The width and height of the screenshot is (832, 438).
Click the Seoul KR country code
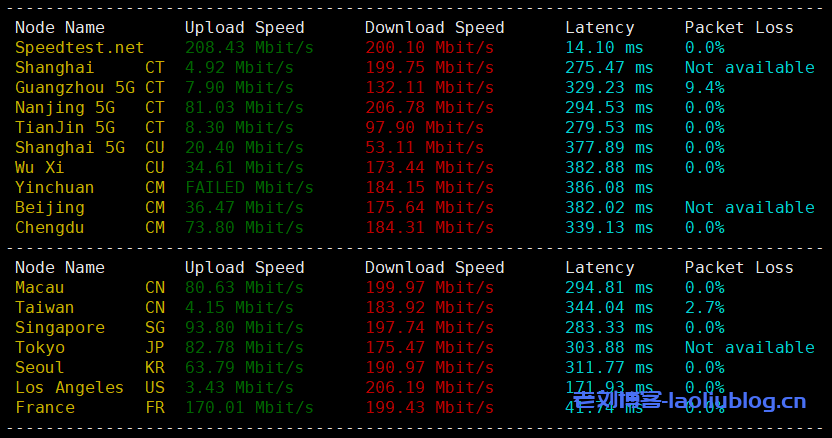(x=155, y=368)
